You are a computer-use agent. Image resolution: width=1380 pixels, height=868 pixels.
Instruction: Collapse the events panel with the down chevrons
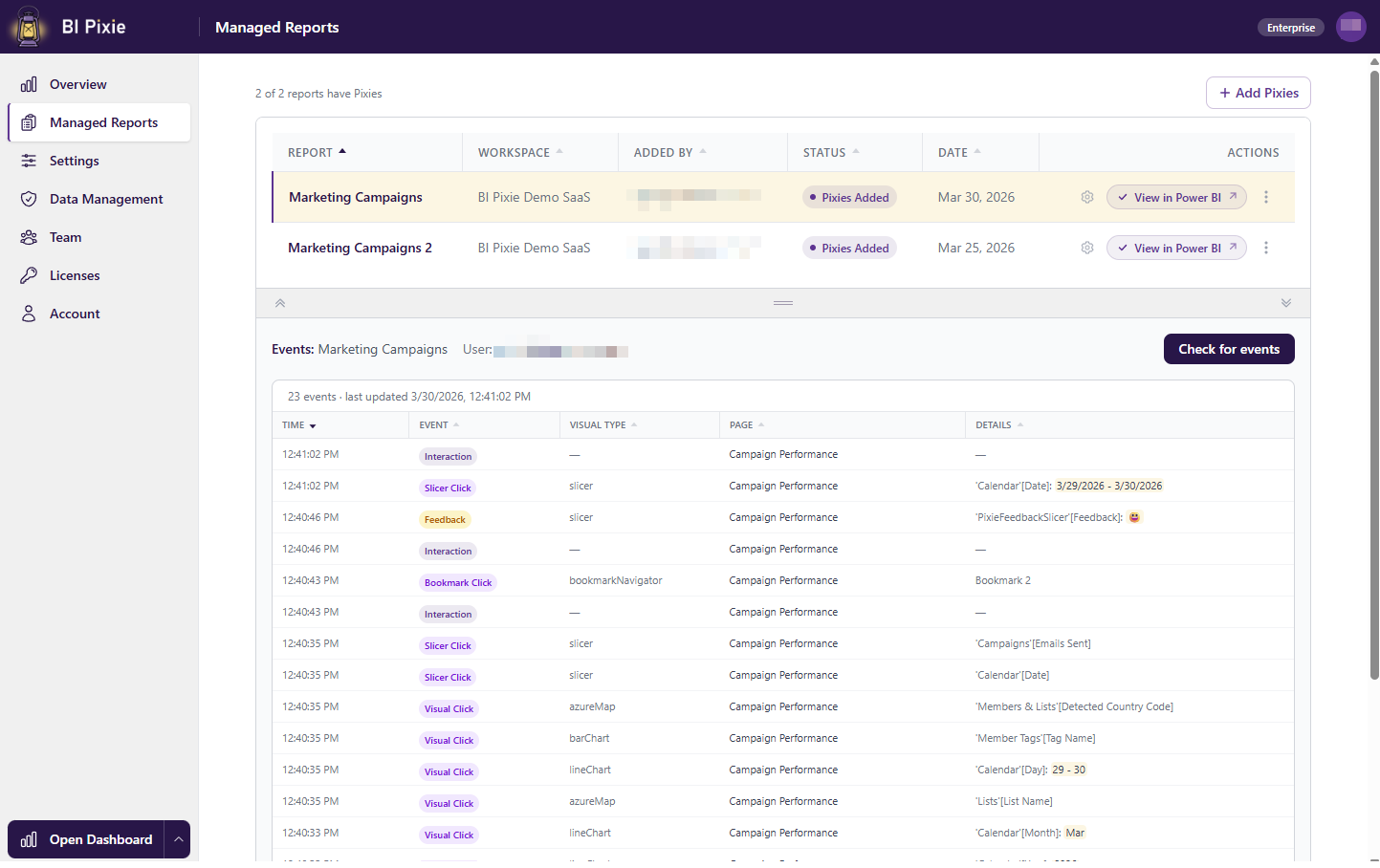[x=1286, y=302]
